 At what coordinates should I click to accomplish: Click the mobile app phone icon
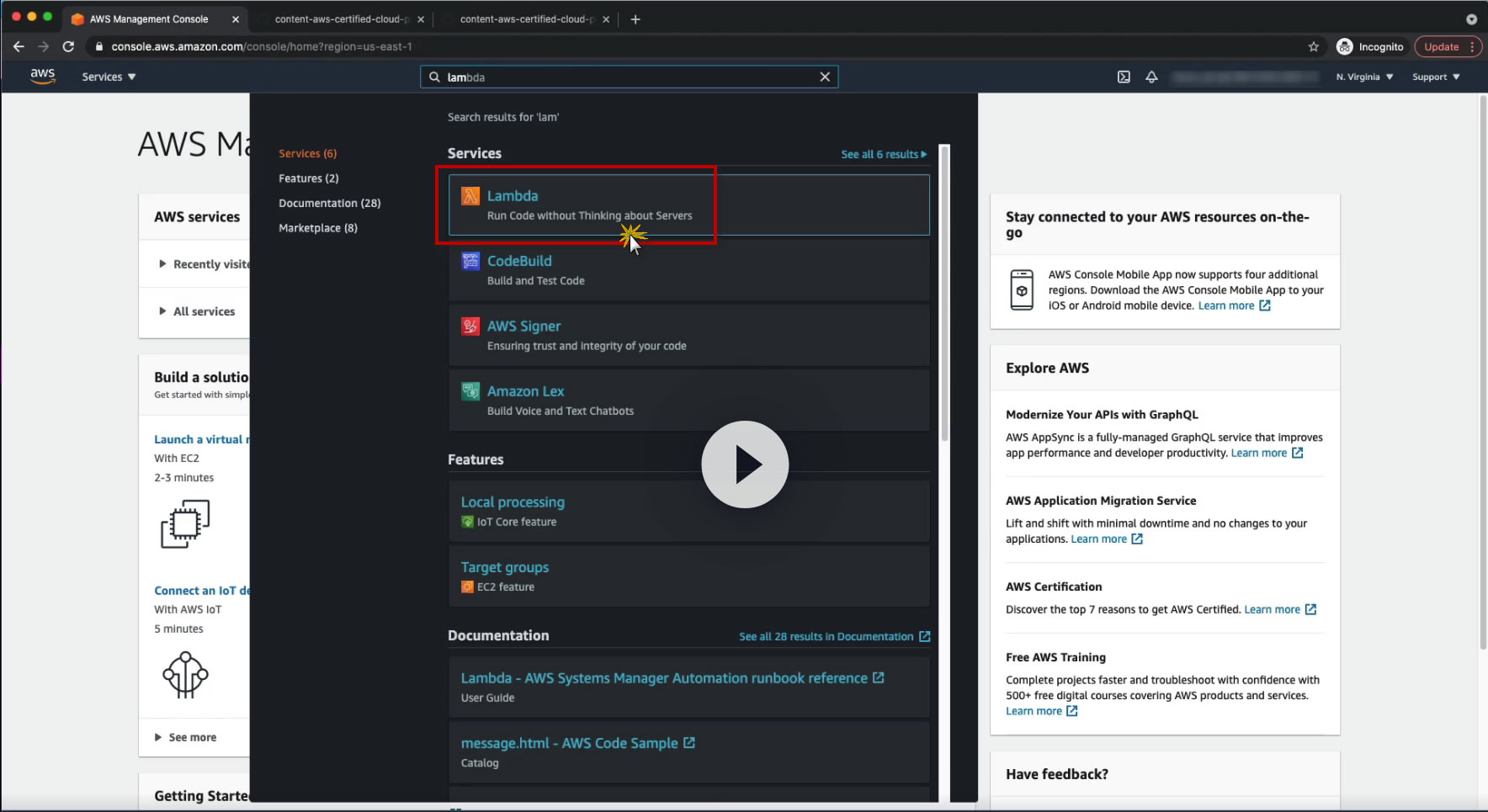coord(1022,290)
